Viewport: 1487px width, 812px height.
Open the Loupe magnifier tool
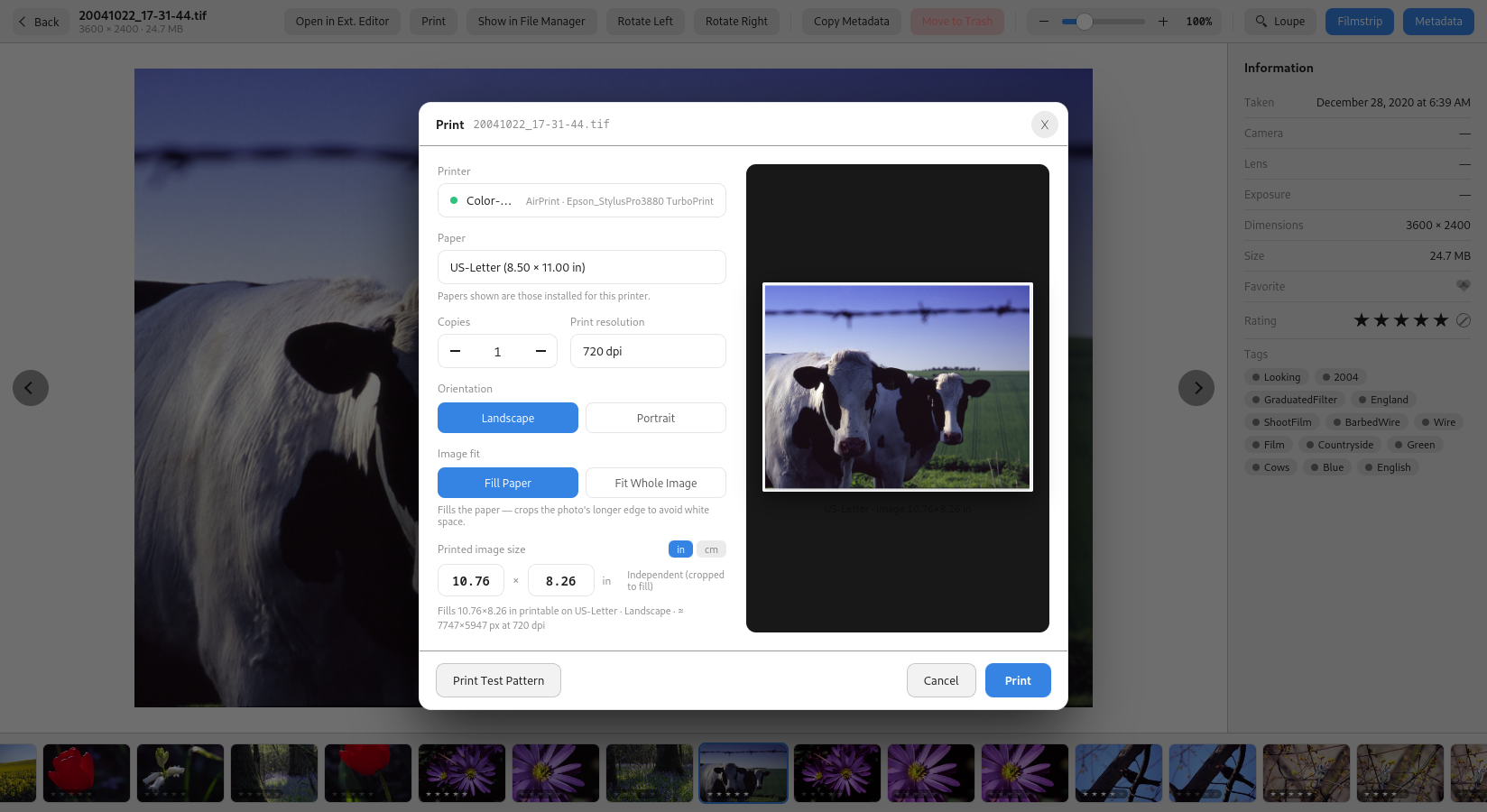pyautogui.click(x=1280, y=22)
